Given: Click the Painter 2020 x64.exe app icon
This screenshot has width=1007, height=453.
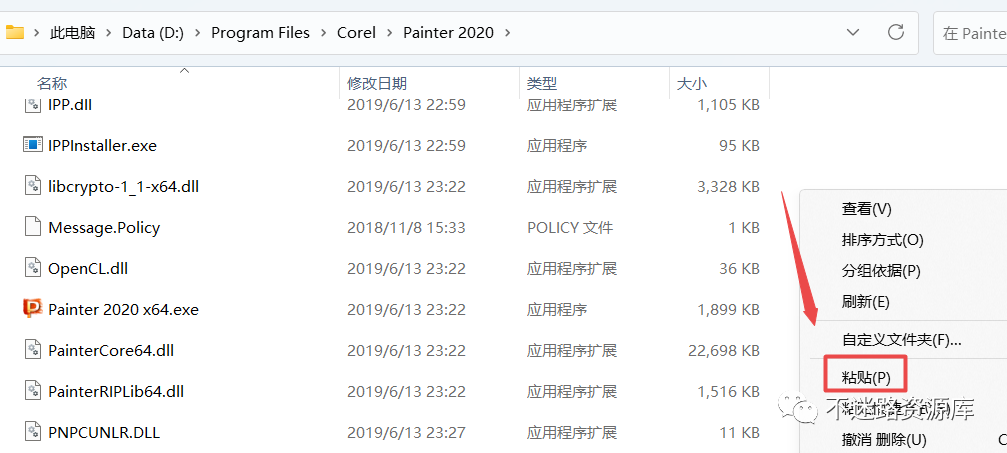Looking at the screenshot, I should click(32, 308).
